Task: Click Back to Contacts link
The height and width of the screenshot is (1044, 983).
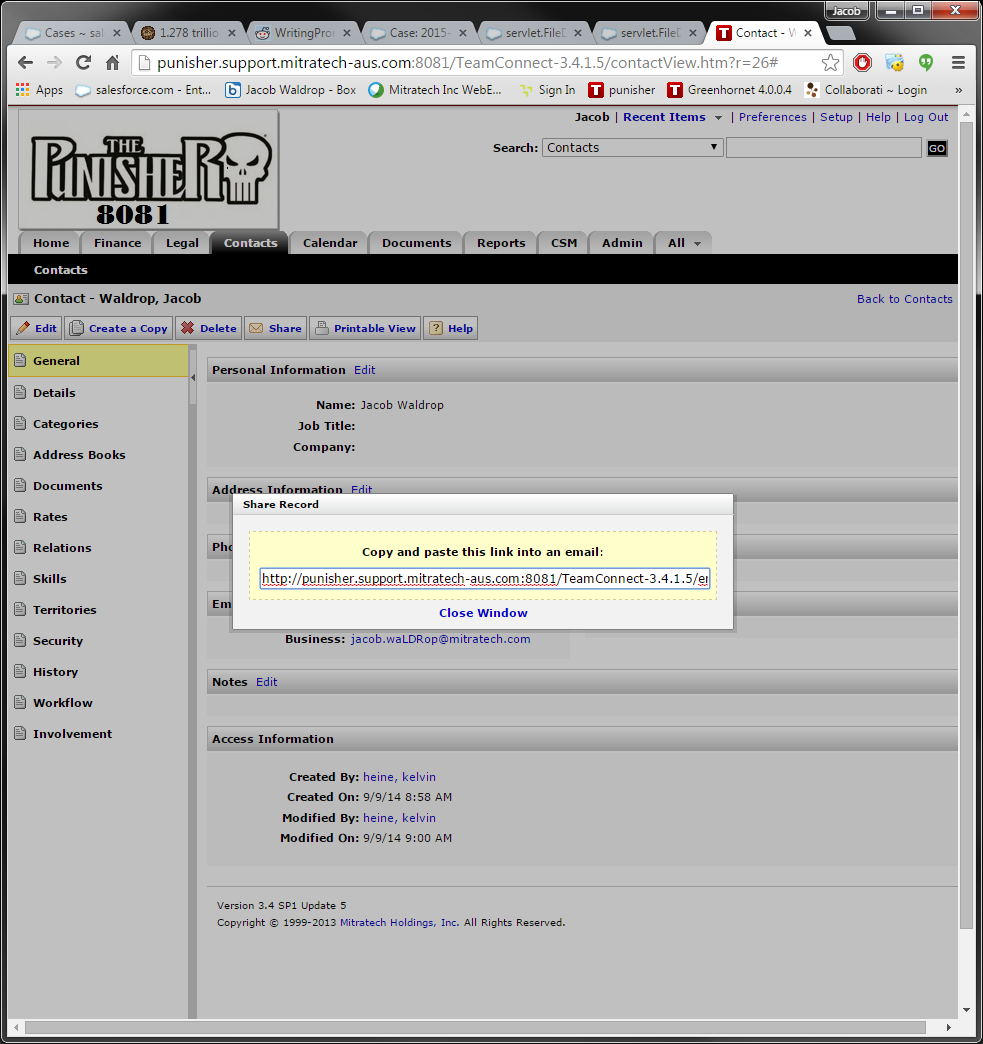Action: tap(904, 299)
